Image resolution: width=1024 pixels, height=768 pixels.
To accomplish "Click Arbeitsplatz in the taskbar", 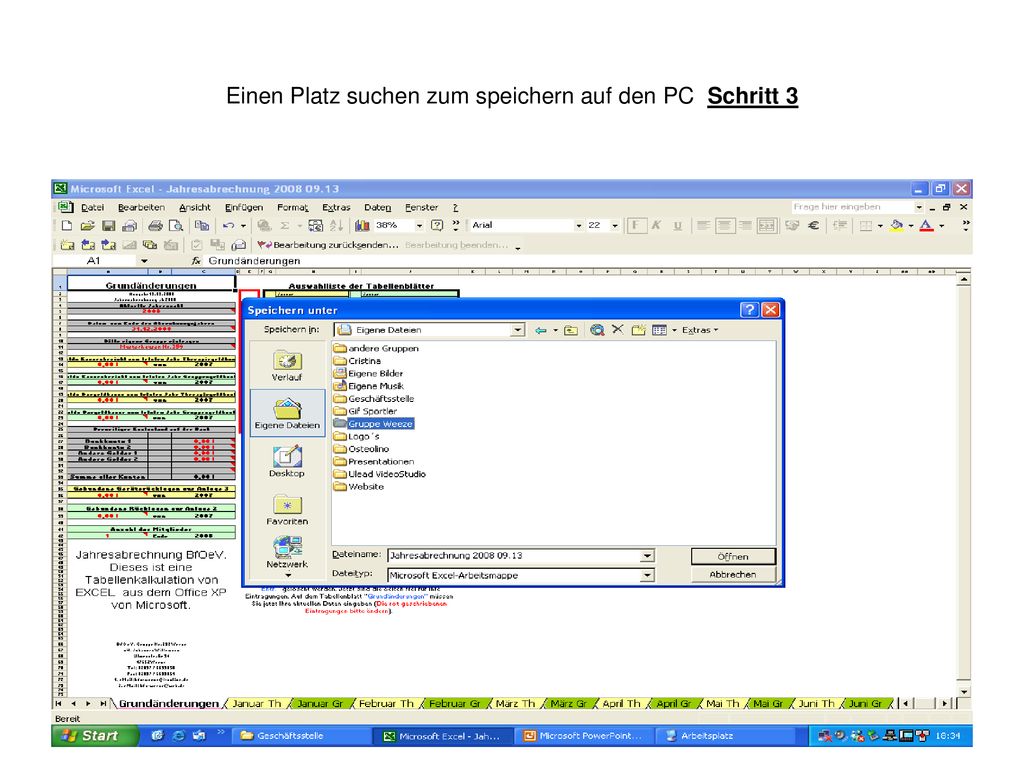I will coord(725,736).
